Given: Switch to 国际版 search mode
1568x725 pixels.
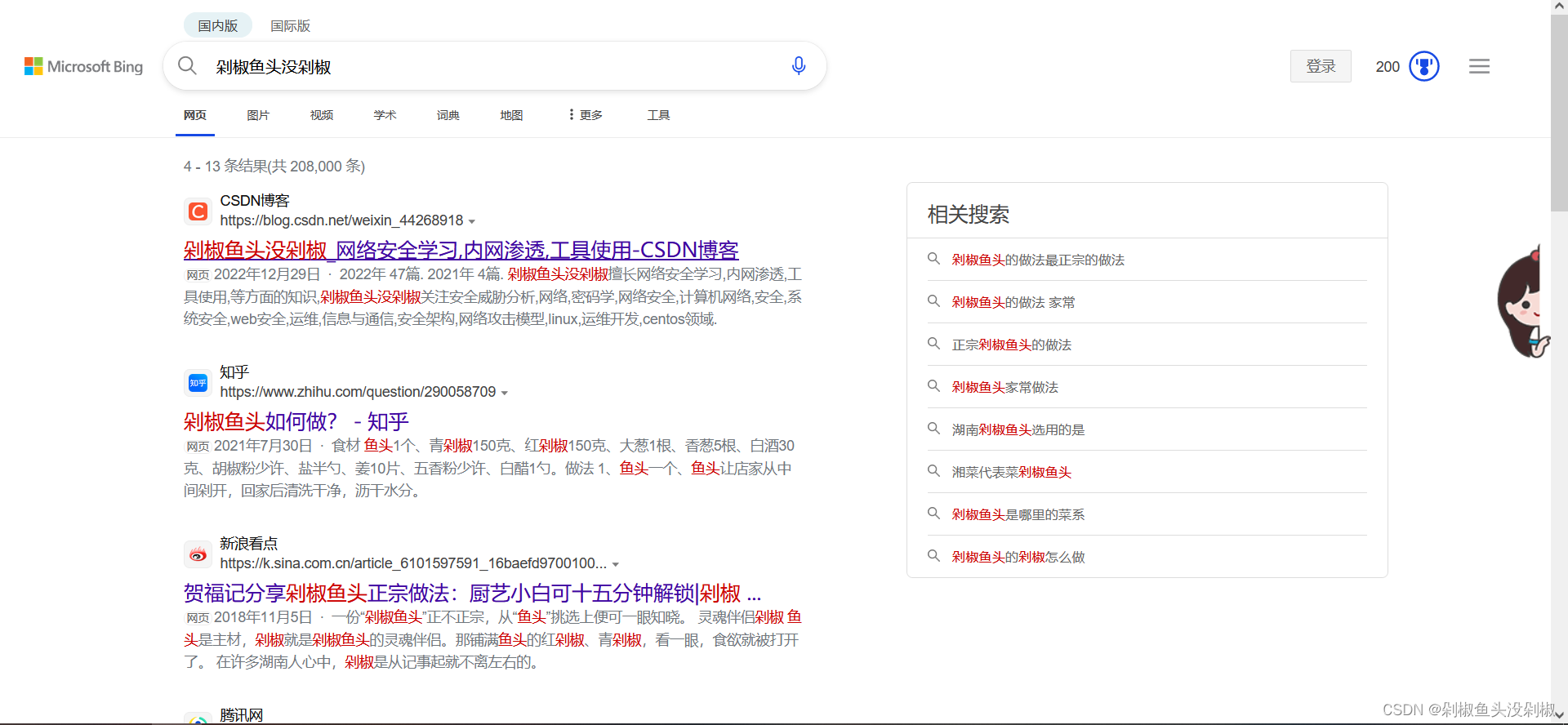Looking at the screenshot, I should (291, 25).
